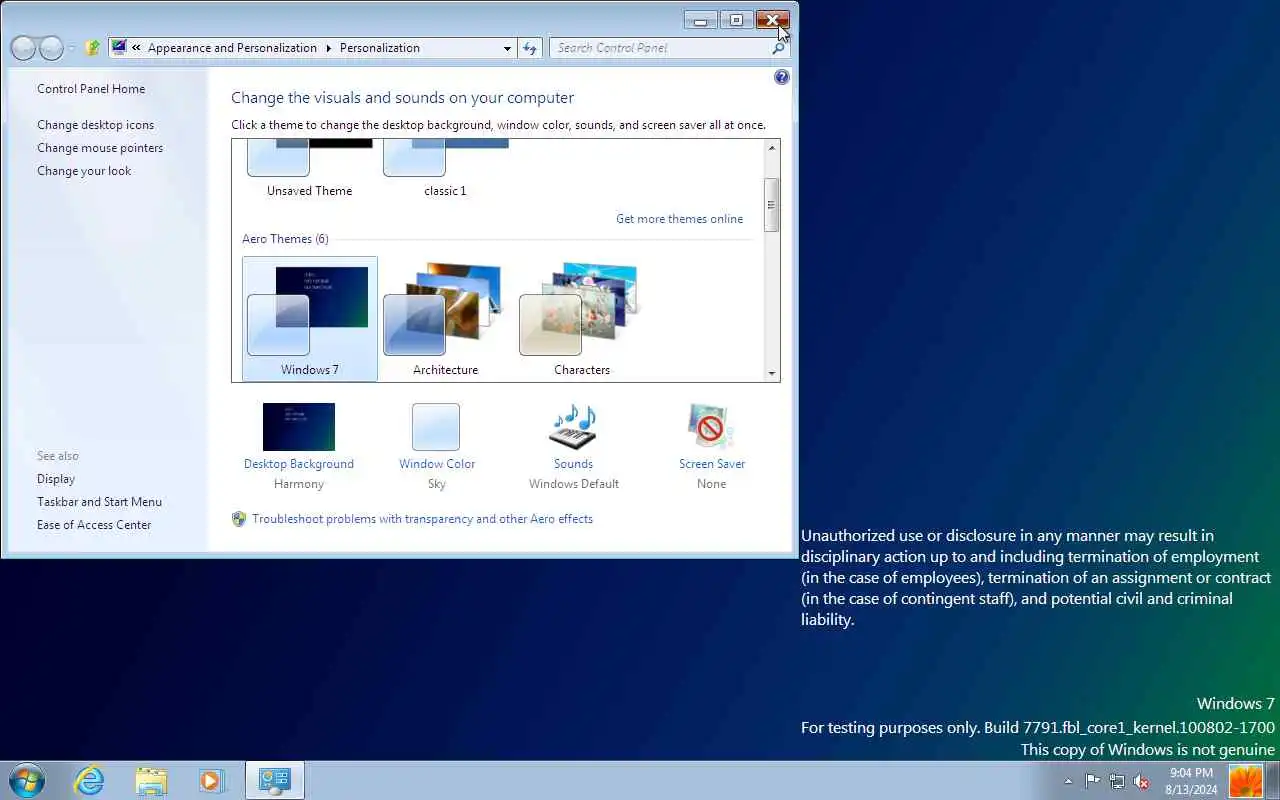Click the Aero Themes (6) group header
Screen dimensions: 1280x800
(285, 239)
